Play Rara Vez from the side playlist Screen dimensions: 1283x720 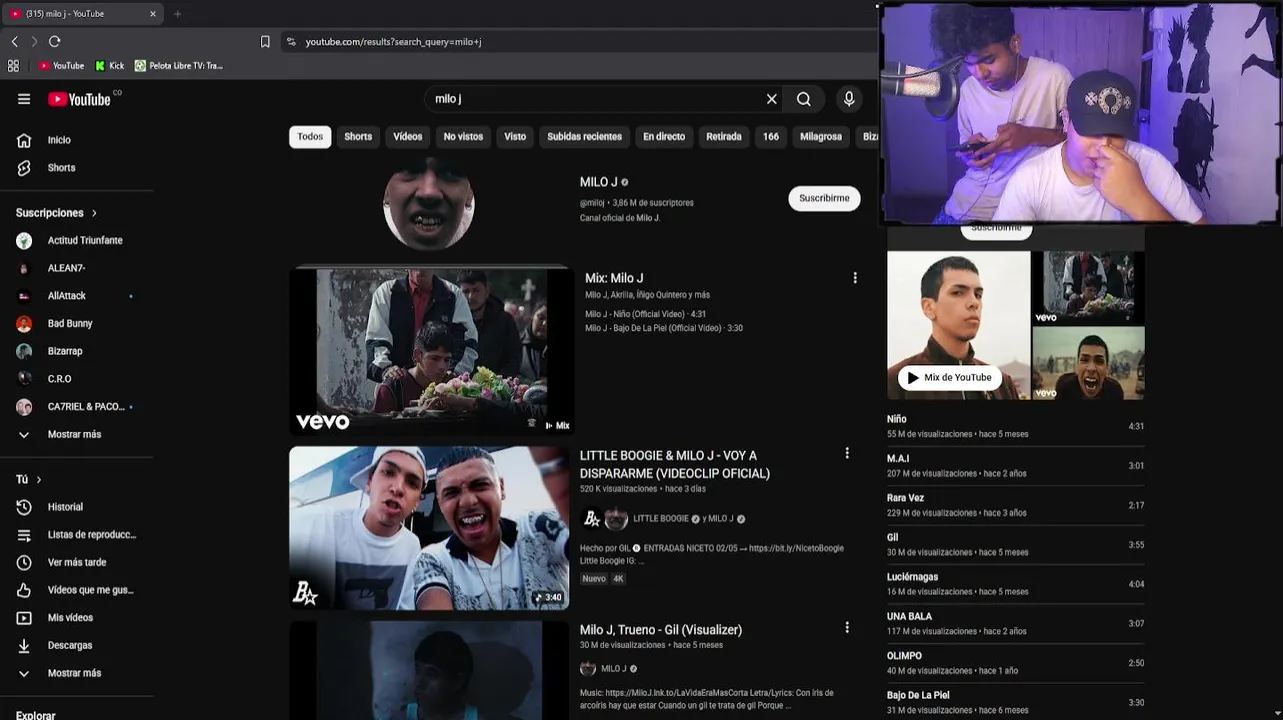(1015, 505)
